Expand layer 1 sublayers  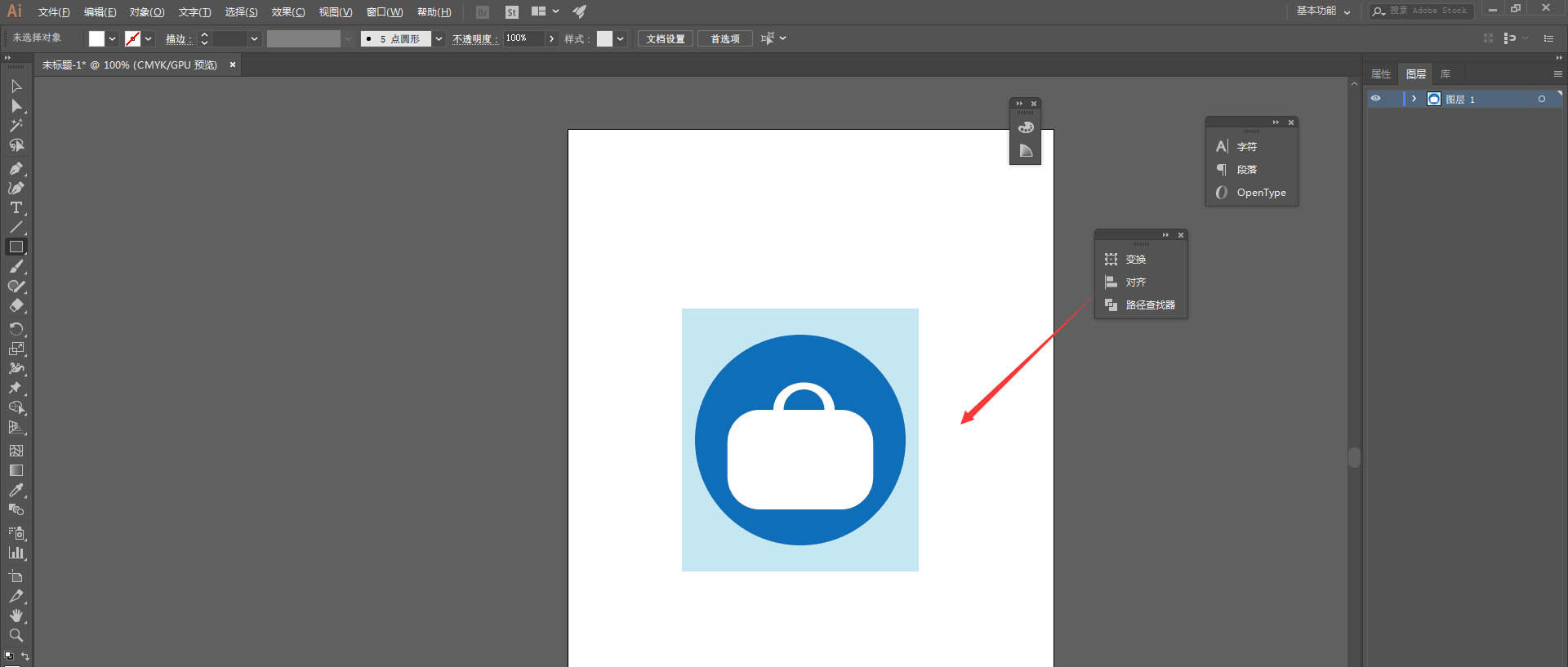pos(1414,99)
